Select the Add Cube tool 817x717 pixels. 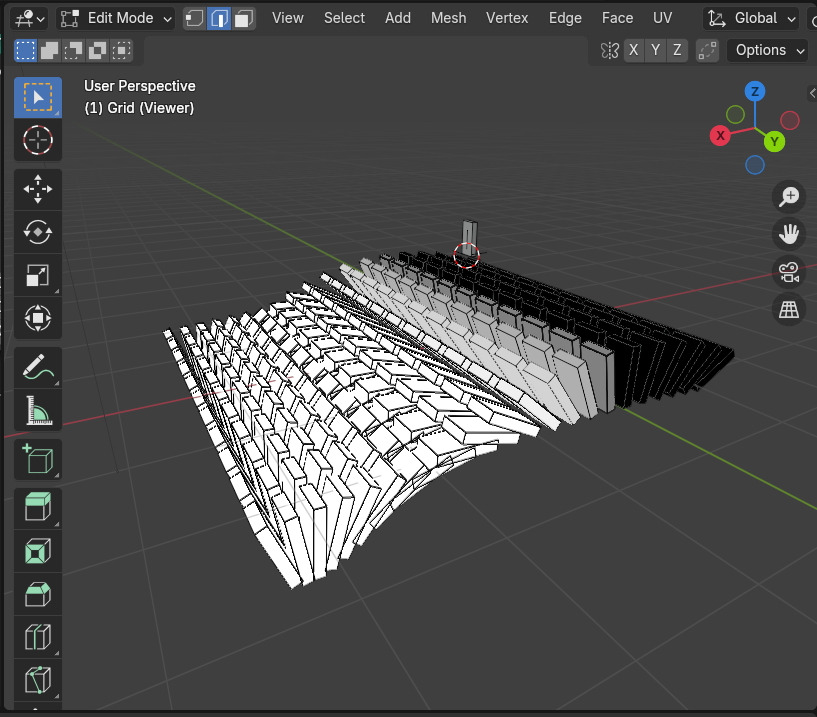pyautogui.click(x=38, y=459)
